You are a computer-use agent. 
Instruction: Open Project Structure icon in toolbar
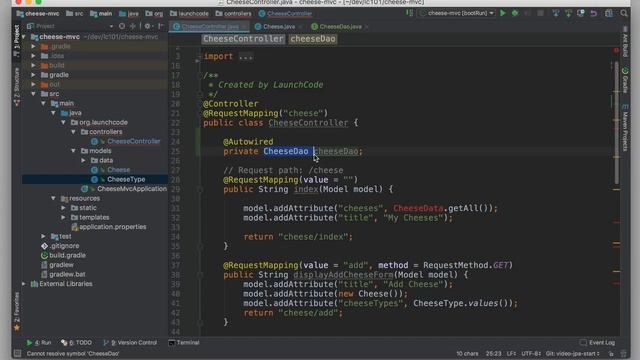(609, 13)
